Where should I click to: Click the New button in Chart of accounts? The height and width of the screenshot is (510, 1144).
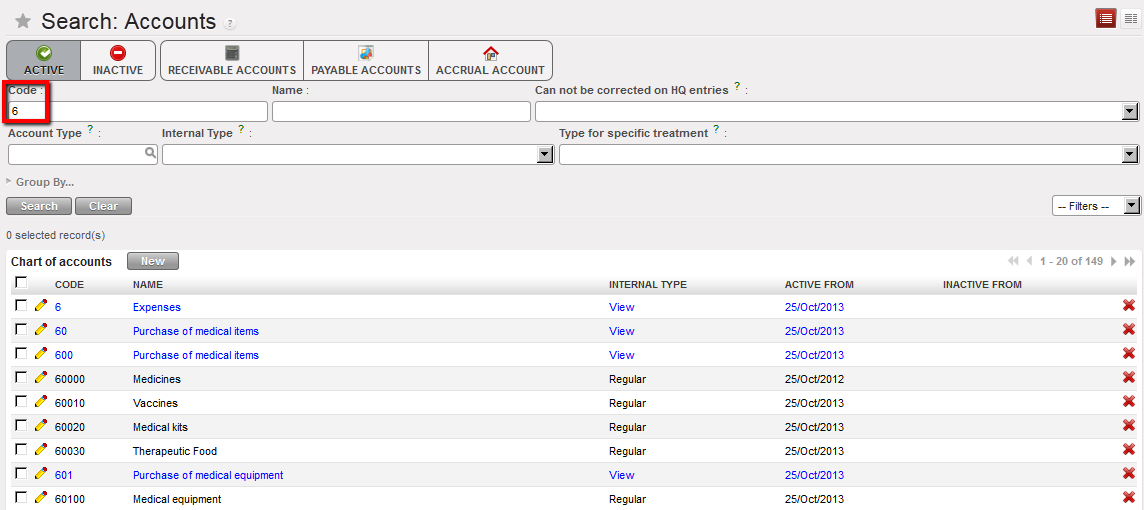pos(152,261)
